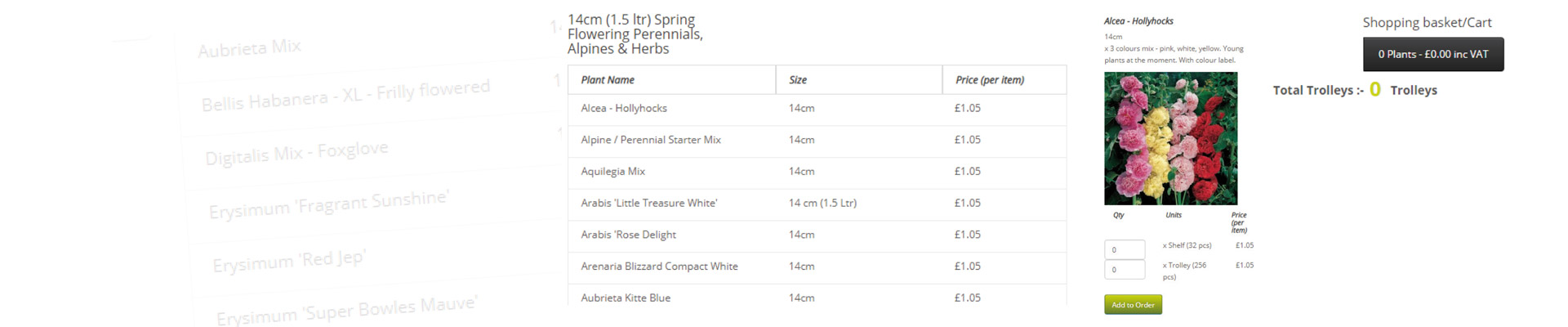Click the Price (per item) column header

(1004, 80)
